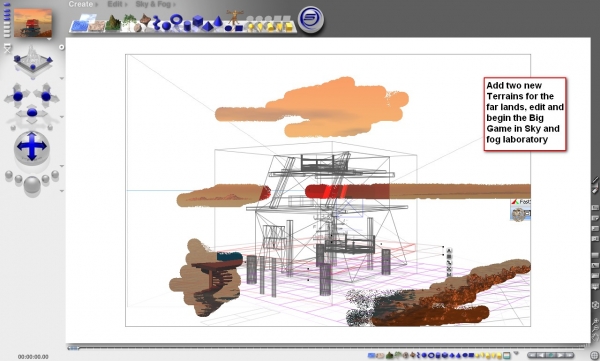Screen dimensions: 600x361
Task: Add a 2D square face
Action: point(239,28)
